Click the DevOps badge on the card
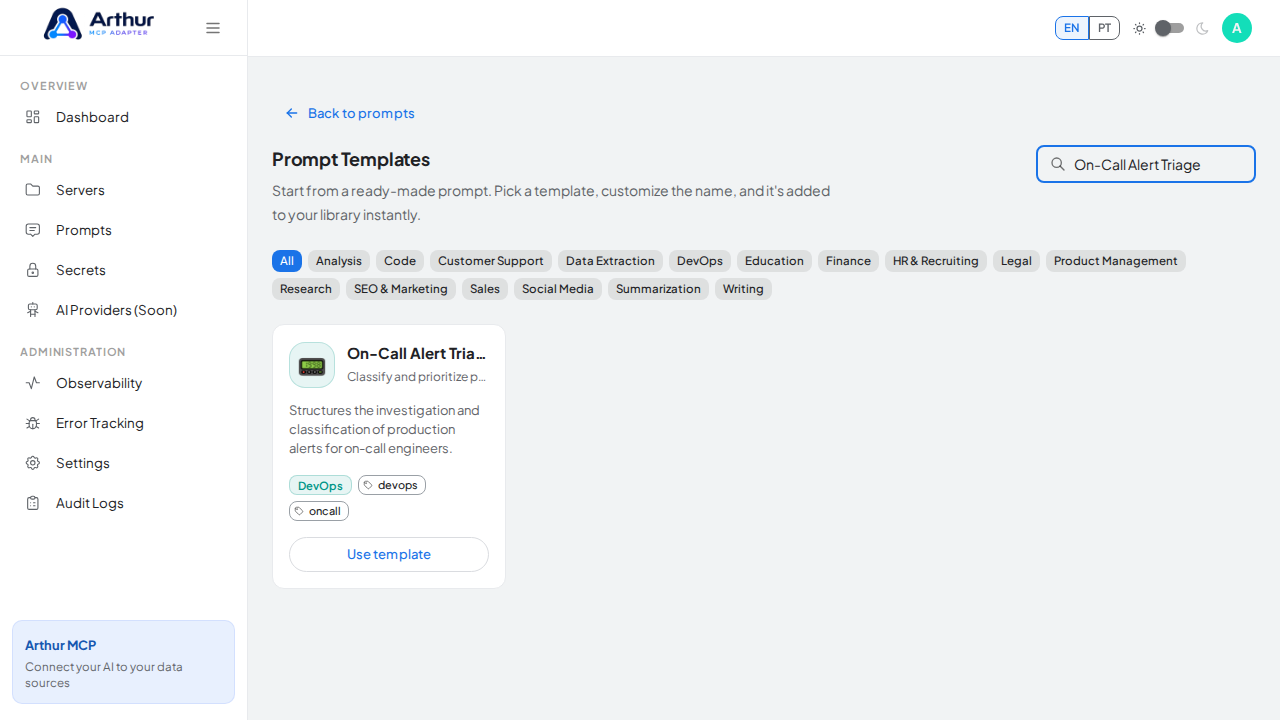 click(x=320, y=485)
